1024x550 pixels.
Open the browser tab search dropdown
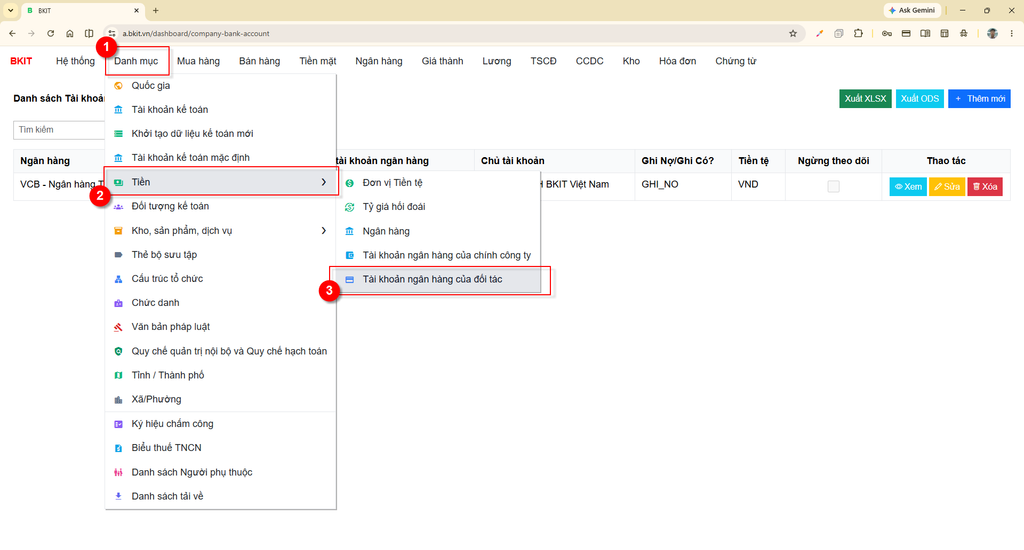pyautogui.click(x=10, y=10)
